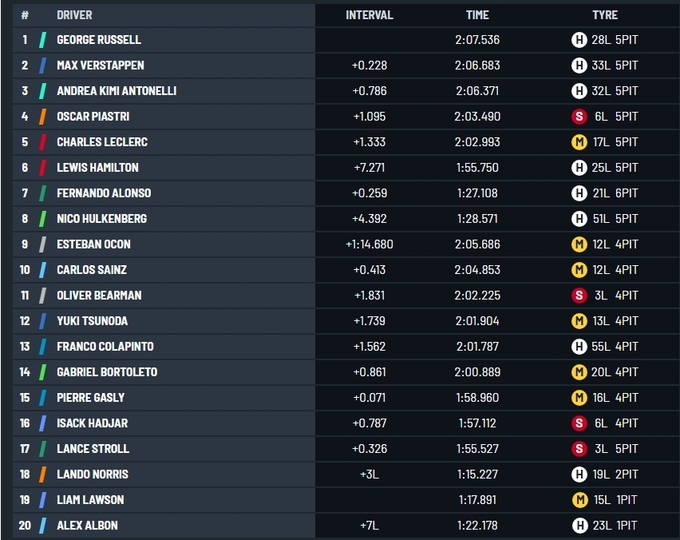Click Franco Colapinto's hard tyre icon
The width and height of the screenshot is (680, 540).
578,346
